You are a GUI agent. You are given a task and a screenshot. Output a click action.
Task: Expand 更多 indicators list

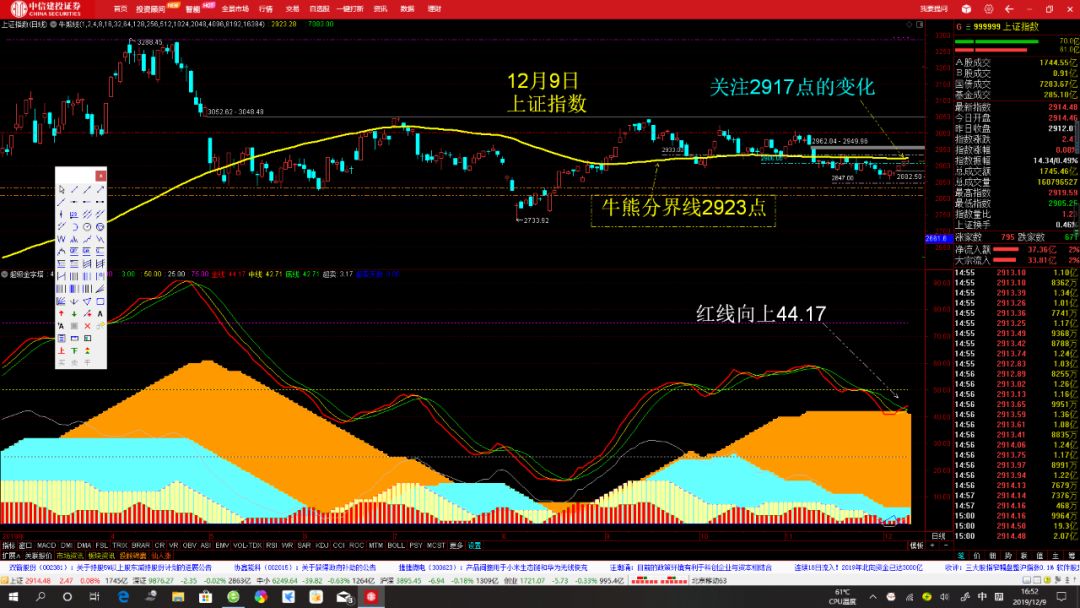point(456,545)
